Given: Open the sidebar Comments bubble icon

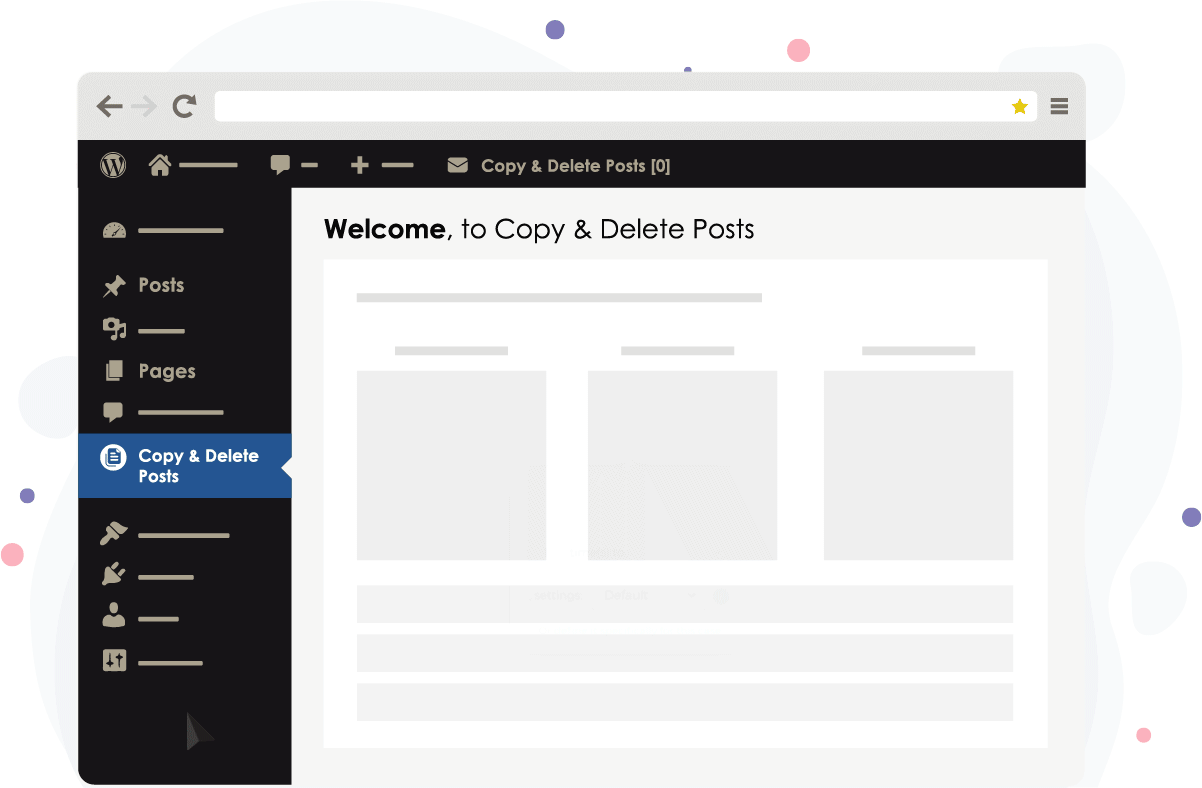Looking at the screenshot, I should [114, 411].
